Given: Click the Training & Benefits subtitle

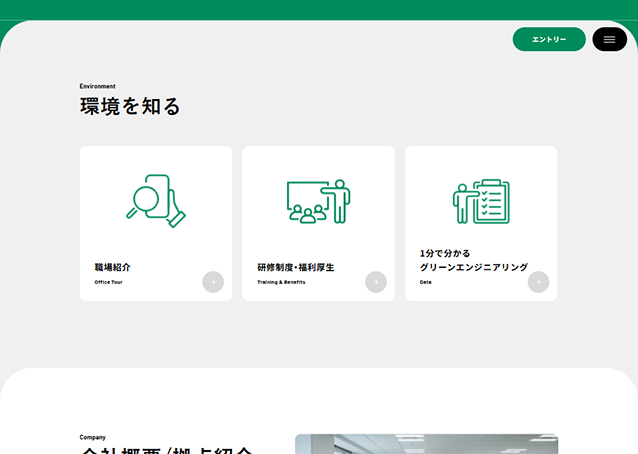Looking at the screenshot, I should [281, 283].
